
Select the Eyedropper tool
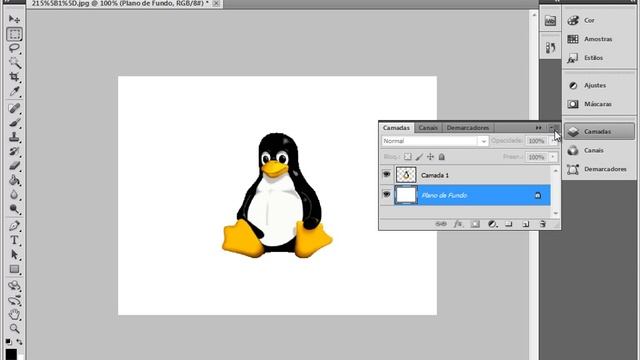(x=14, y=91)
